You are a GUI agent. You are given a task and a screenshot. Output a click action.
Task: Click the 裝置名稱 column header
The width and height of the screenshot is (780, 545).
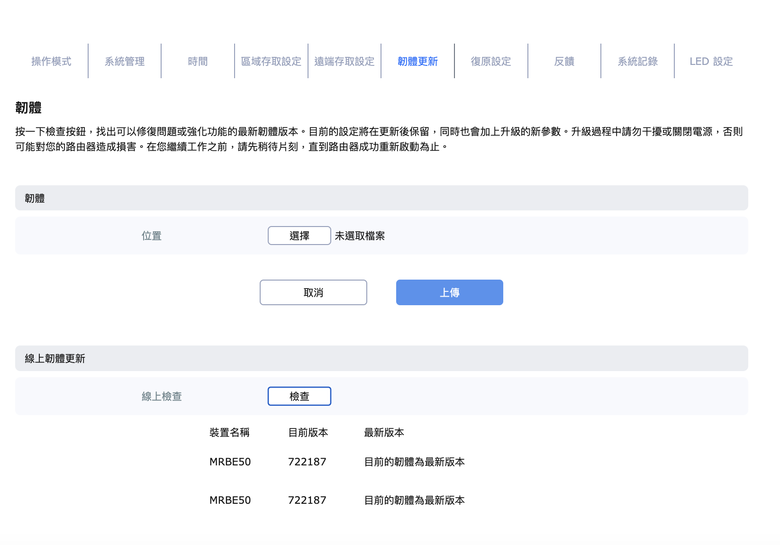229,432
